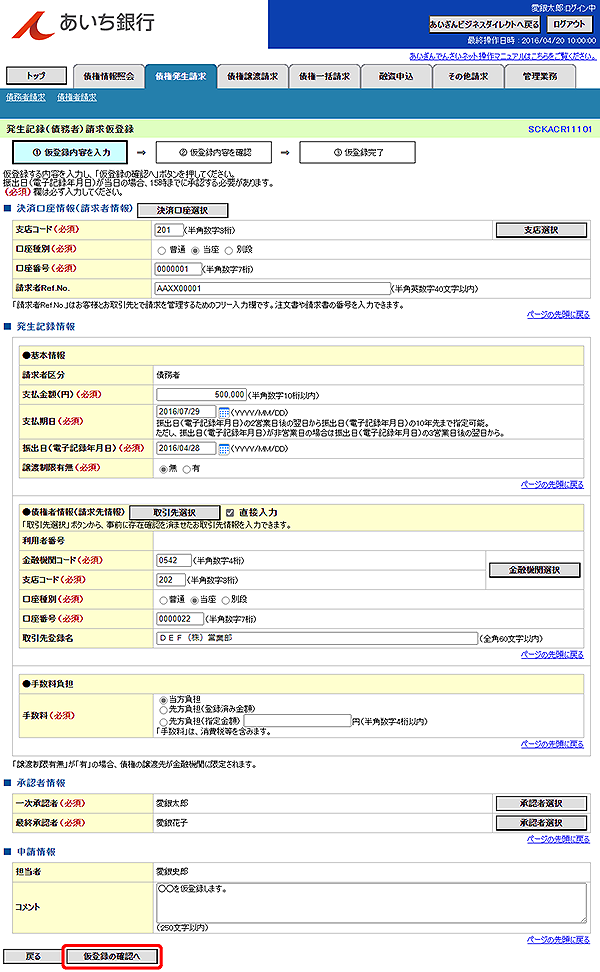Focus the 振出日 date field

point(187,448)
